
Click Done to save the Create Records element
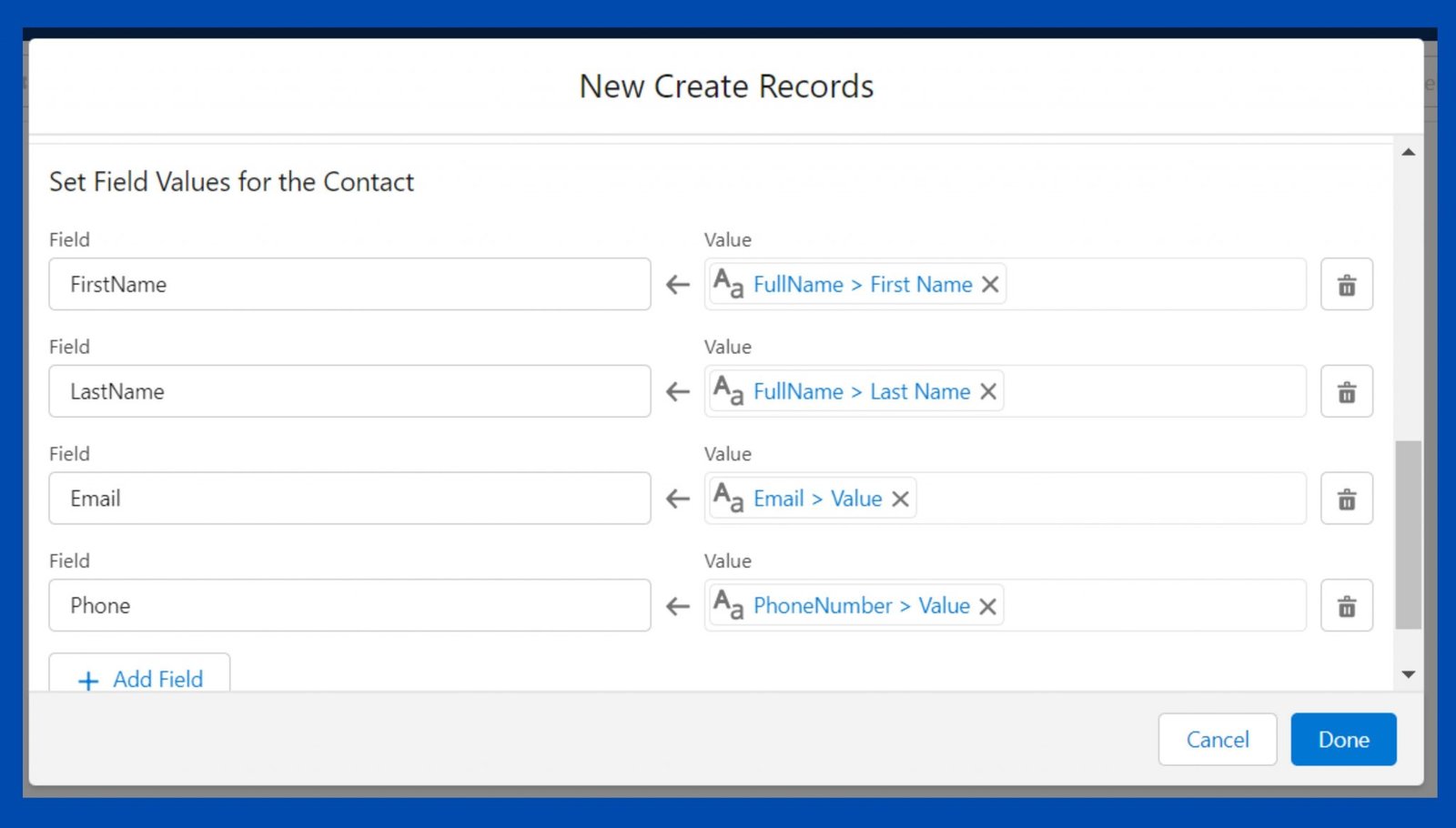[x=1343, y=739]
